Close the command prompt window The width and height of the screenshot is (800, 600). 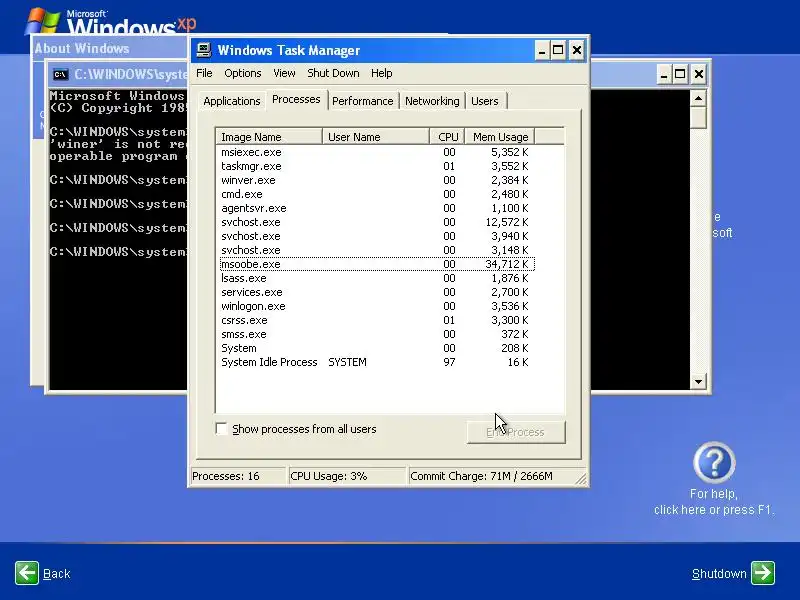[699, 74]
